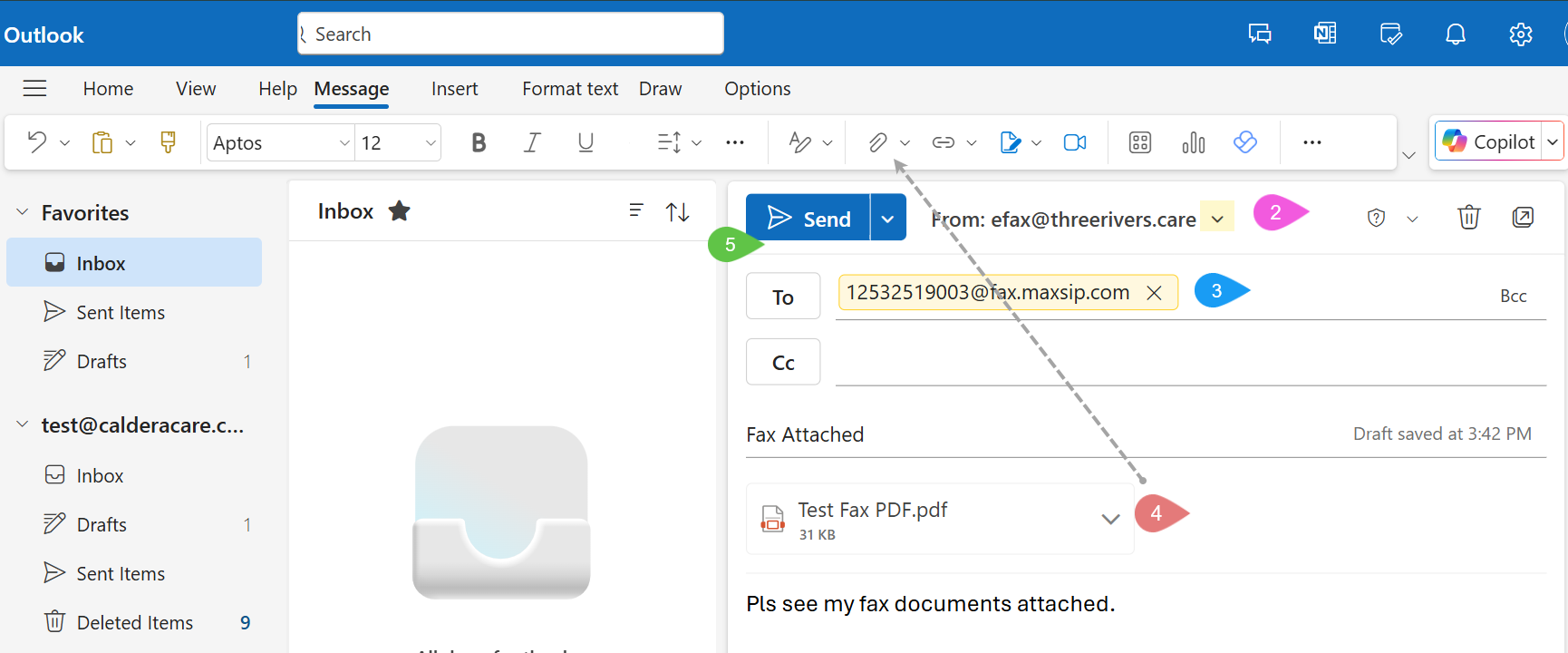Viewport: 1568px width, 653px height.
Task: Switch to the Options tab
Action: click(757, 89)
